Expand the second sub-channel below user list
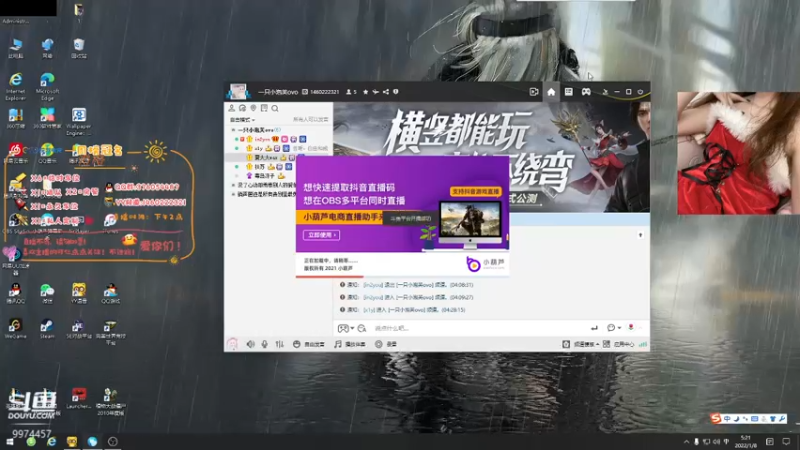This screenshot has height=450, width=800. (x=233, y=194)
